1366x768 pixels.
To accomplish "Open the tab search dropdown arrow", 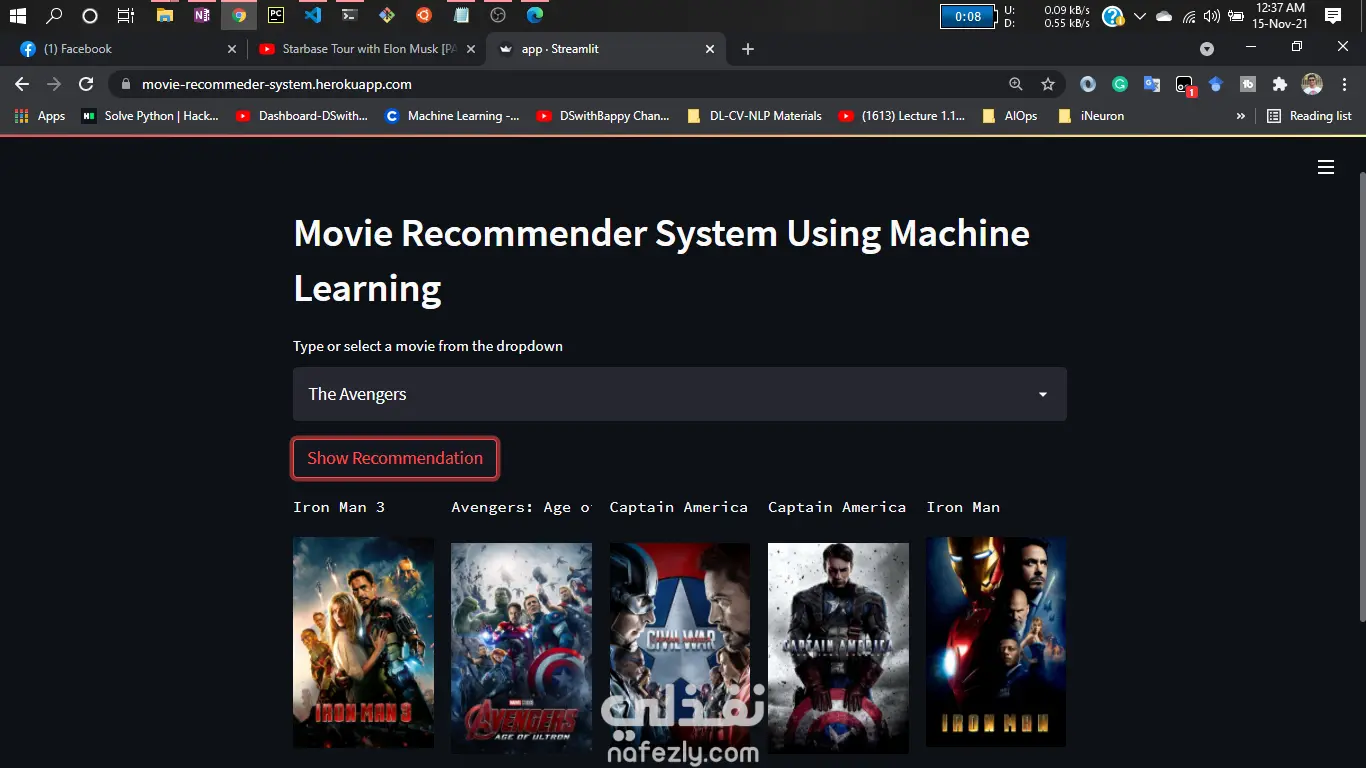I will coord(1207,49).
